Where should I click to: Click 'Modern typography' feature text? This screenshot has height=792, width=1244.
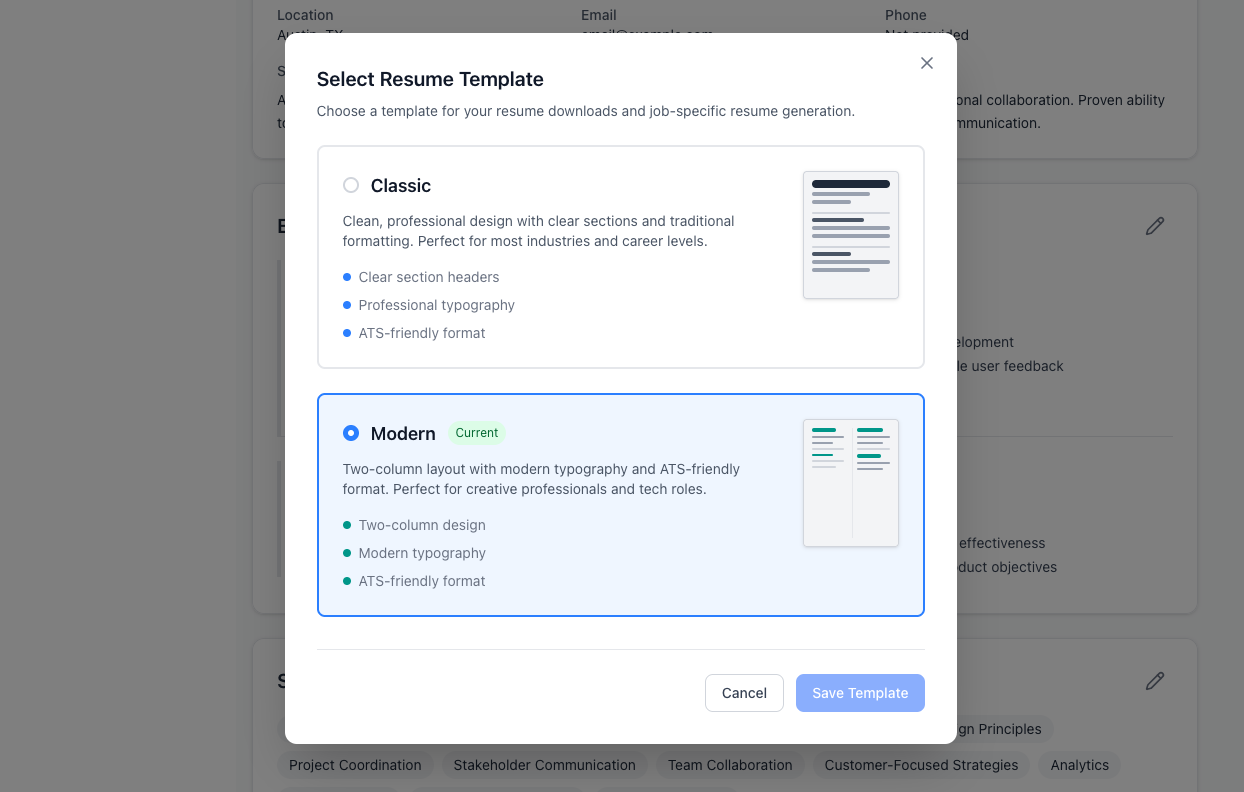click(422, 553)
